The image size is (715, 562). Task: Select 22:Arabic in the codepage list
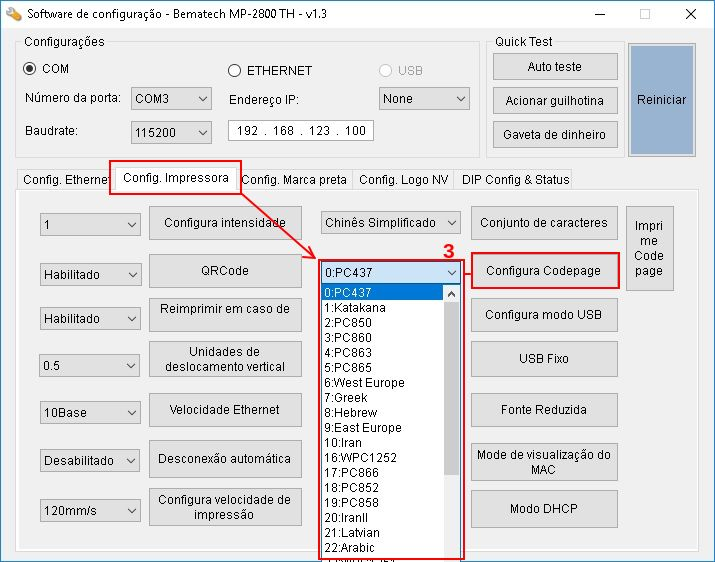tap(383, 548)
